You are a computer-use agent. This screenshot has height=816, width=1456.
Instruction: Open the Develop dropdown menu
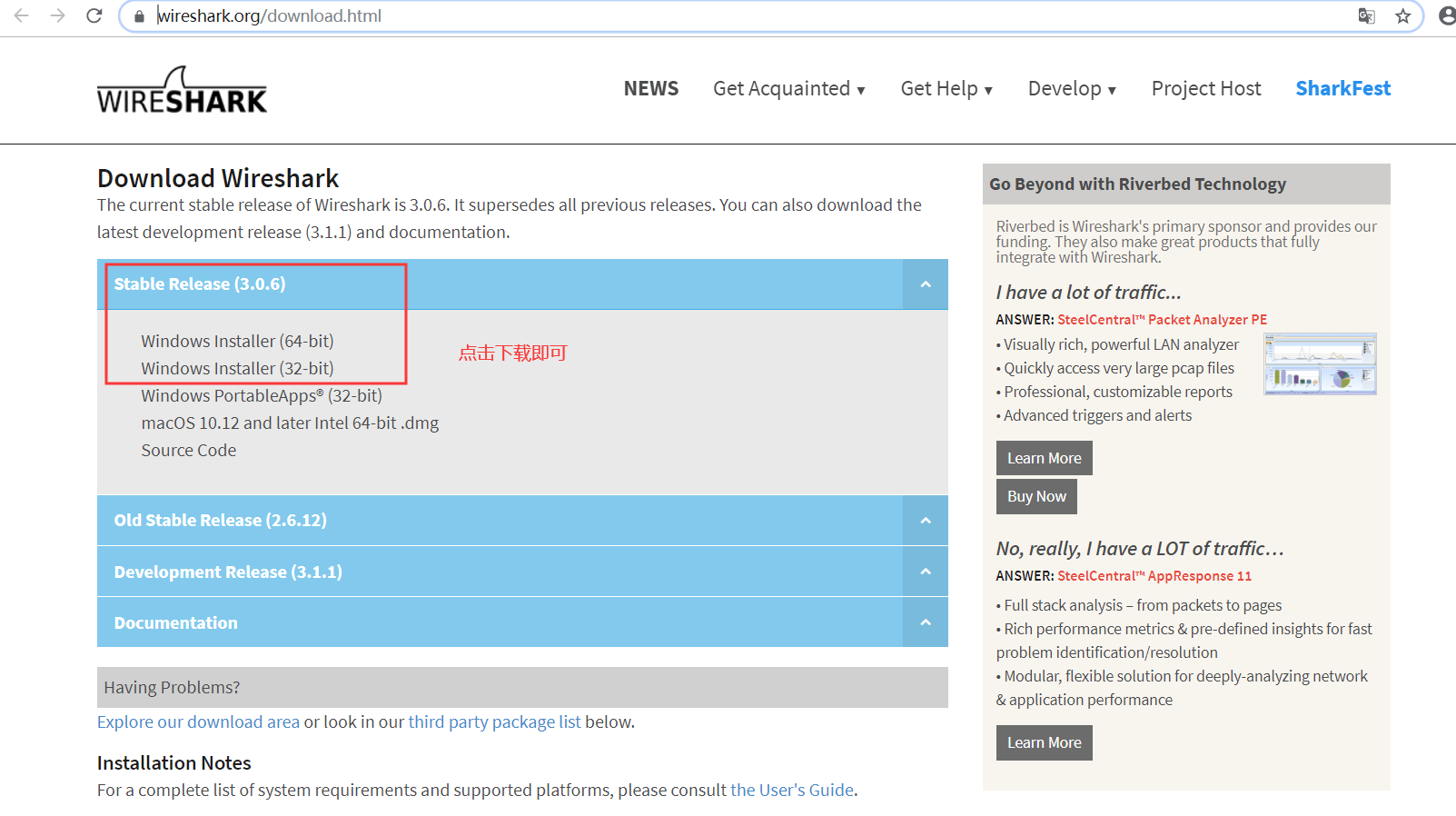click(1072, 89)
